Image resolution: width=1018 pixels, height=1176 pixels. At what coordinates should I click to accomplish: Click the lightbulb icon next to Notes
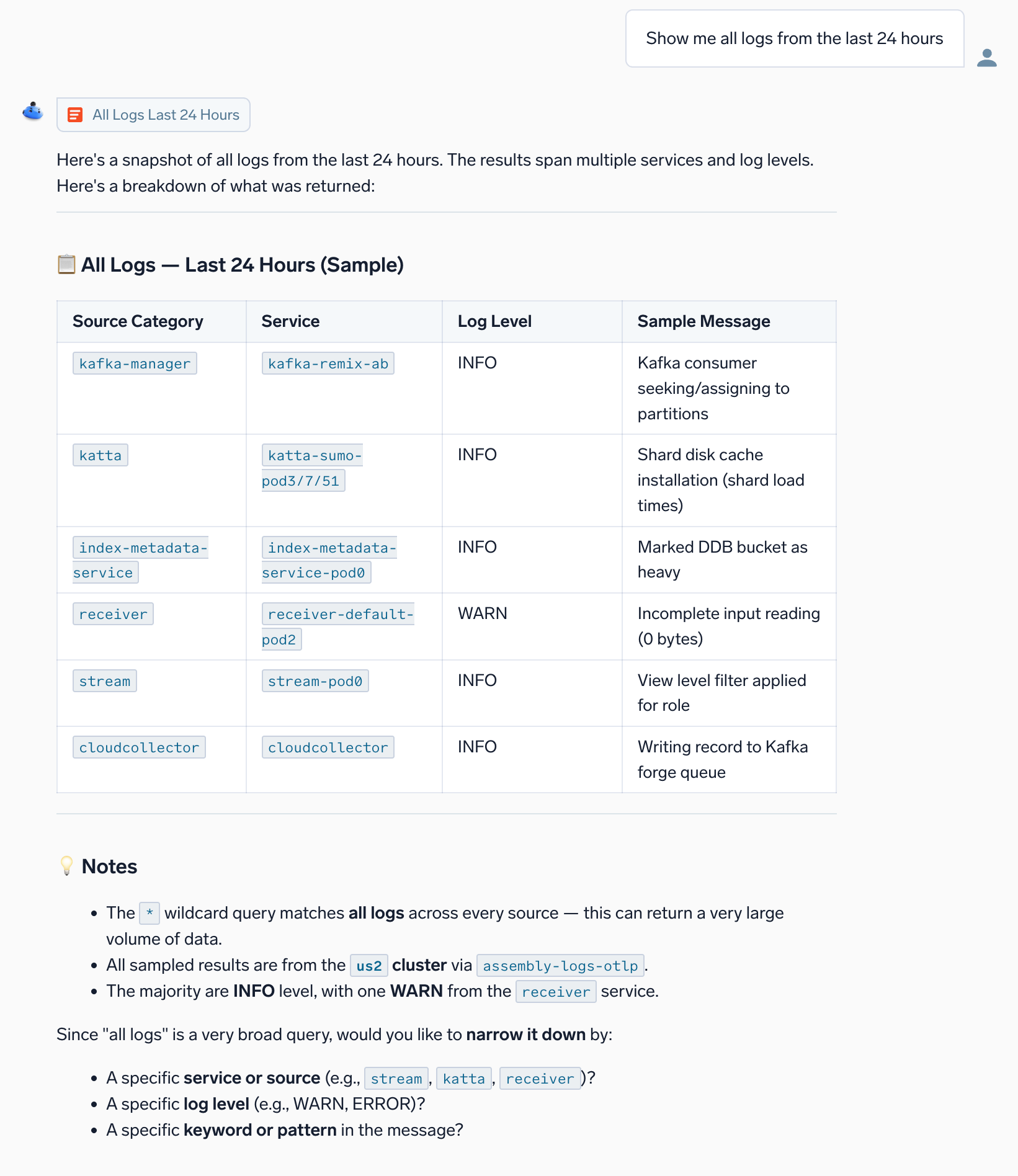pos(66,866)
